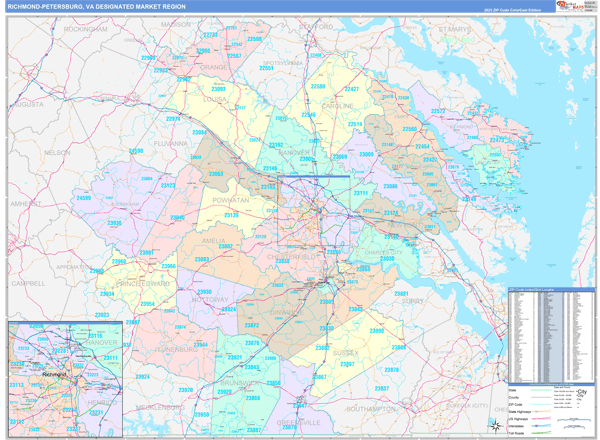
Task: Click the NELSON county label
Action: pos(57,153)
